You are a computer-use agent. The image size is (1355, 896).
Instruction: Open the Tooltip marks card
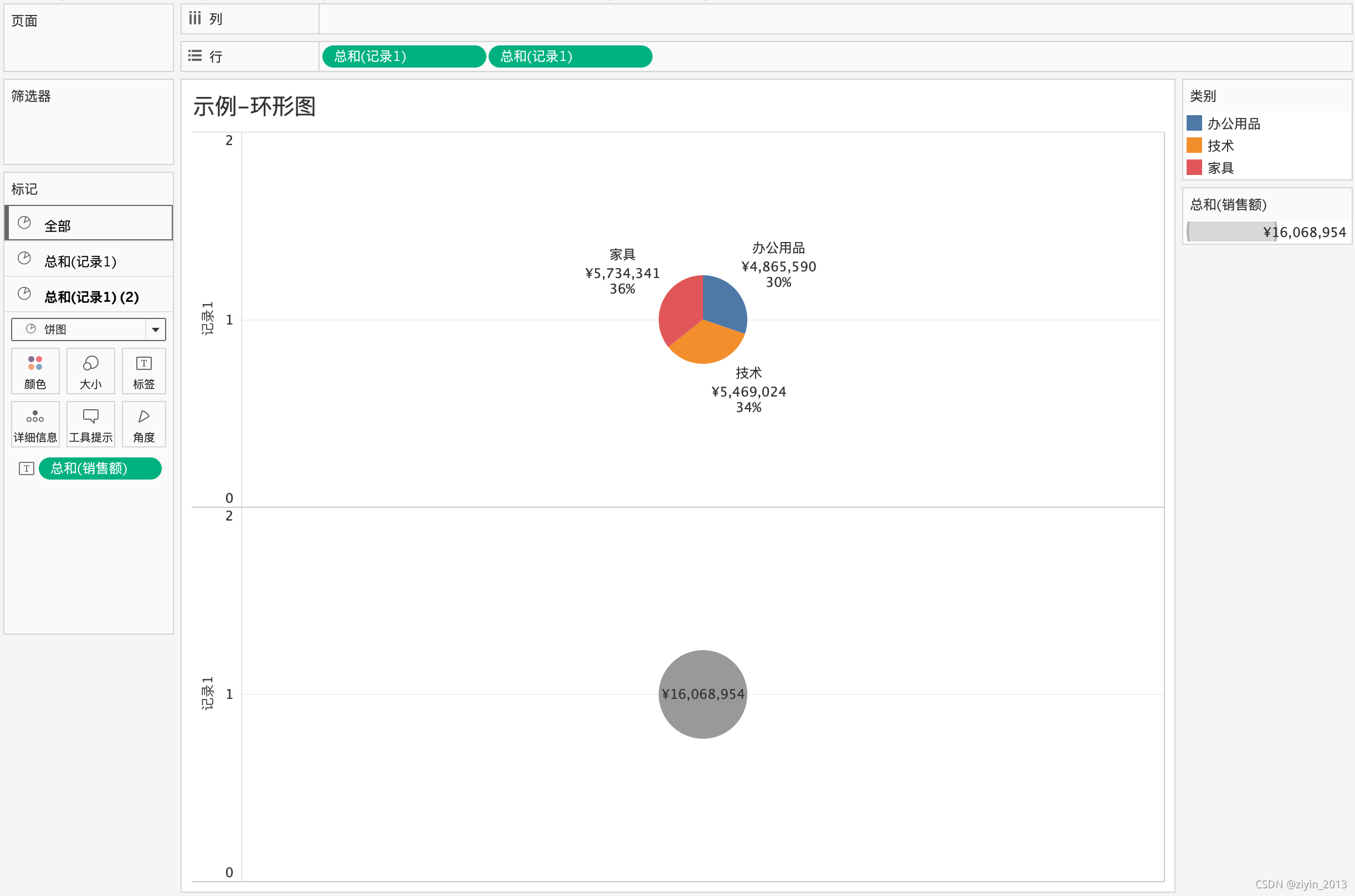coord(90,424)
